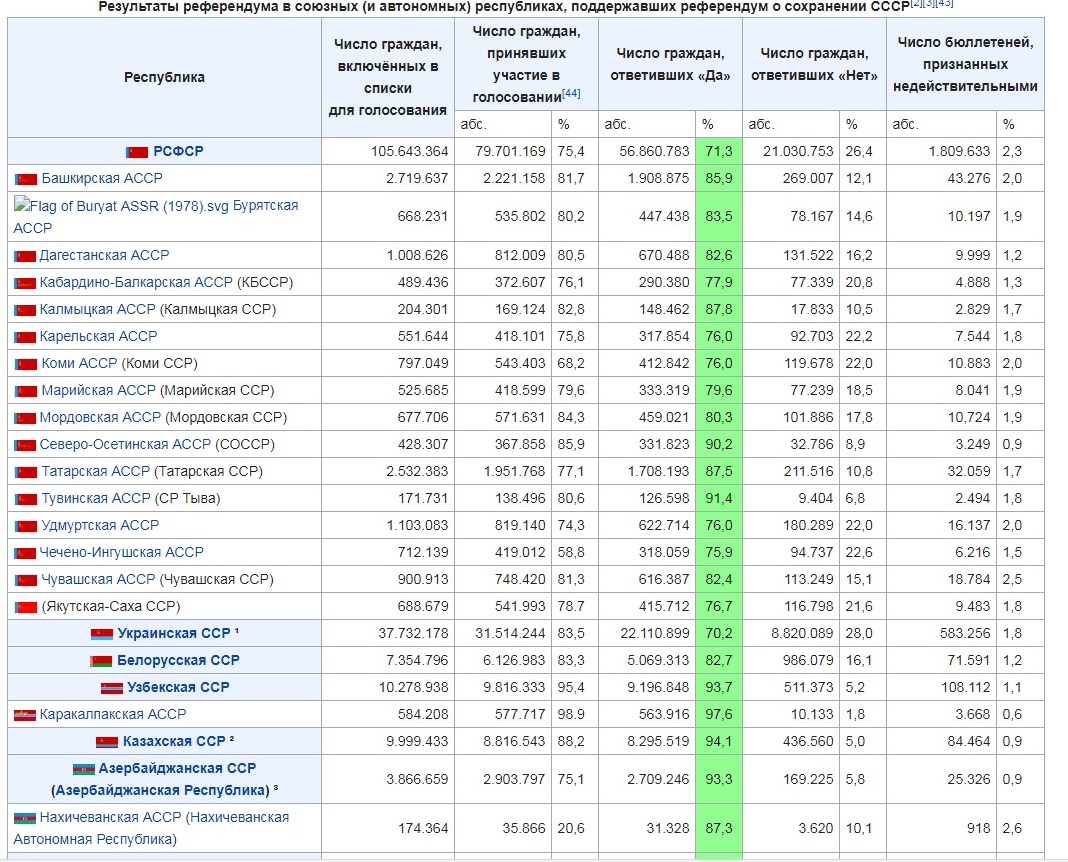Click the Белорусская ССР flag icon
1068x862 pixels.
click(x=100, y=661)
